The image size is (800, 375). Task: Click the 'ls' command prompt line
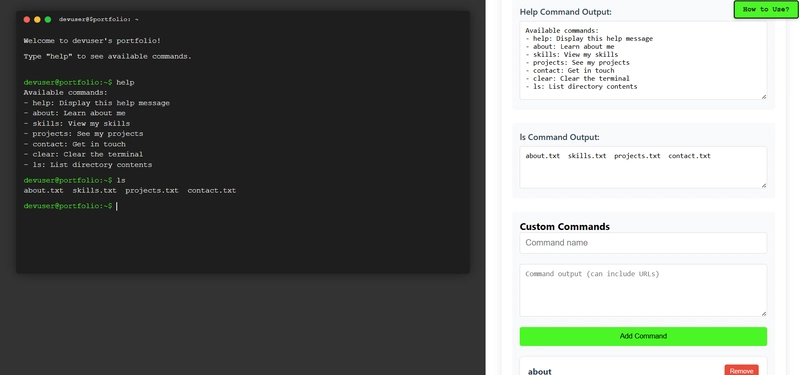[x=74, y=181]
